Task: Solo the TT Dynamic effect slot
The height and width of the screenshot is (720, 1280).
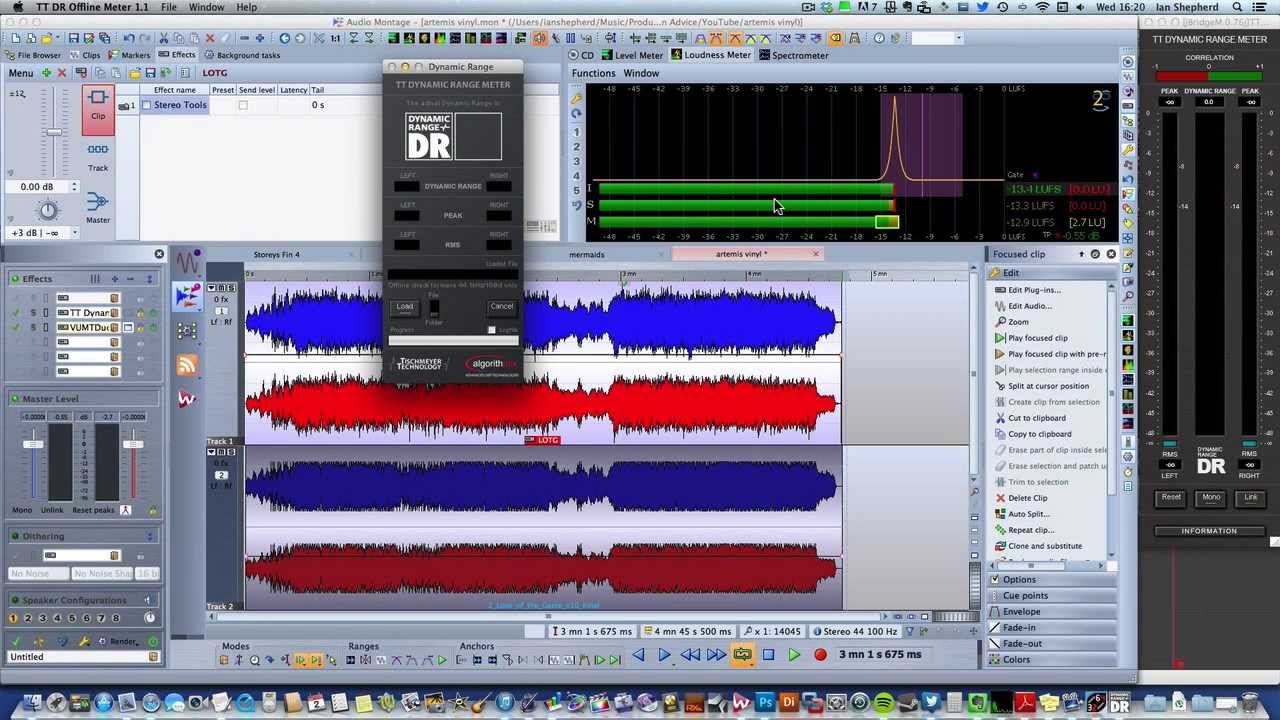Action: 32,313
